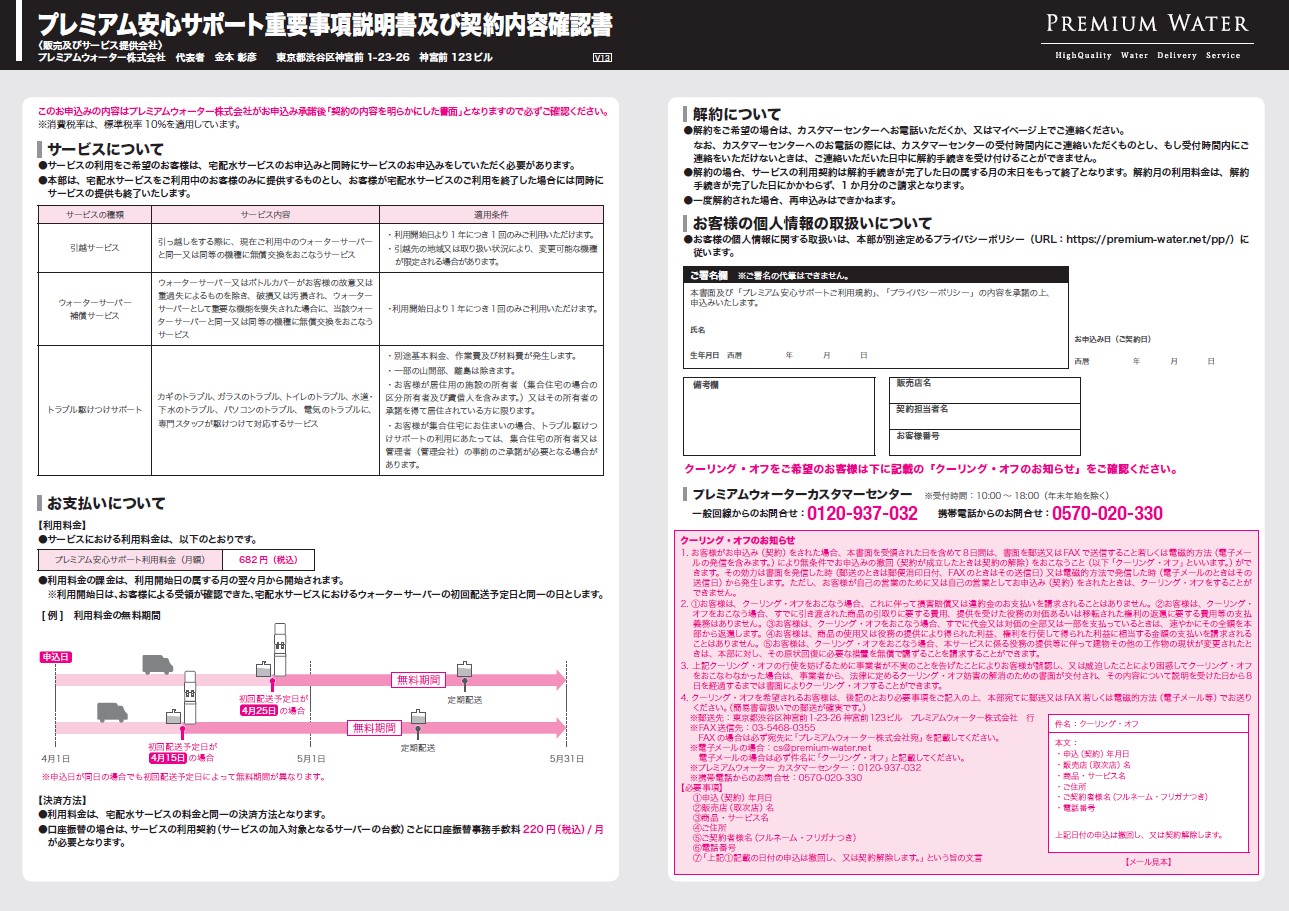Screen dimensions: 1289x911
Task: Click the water server illustration above 4月25日
Action: (x=281, y=649)
